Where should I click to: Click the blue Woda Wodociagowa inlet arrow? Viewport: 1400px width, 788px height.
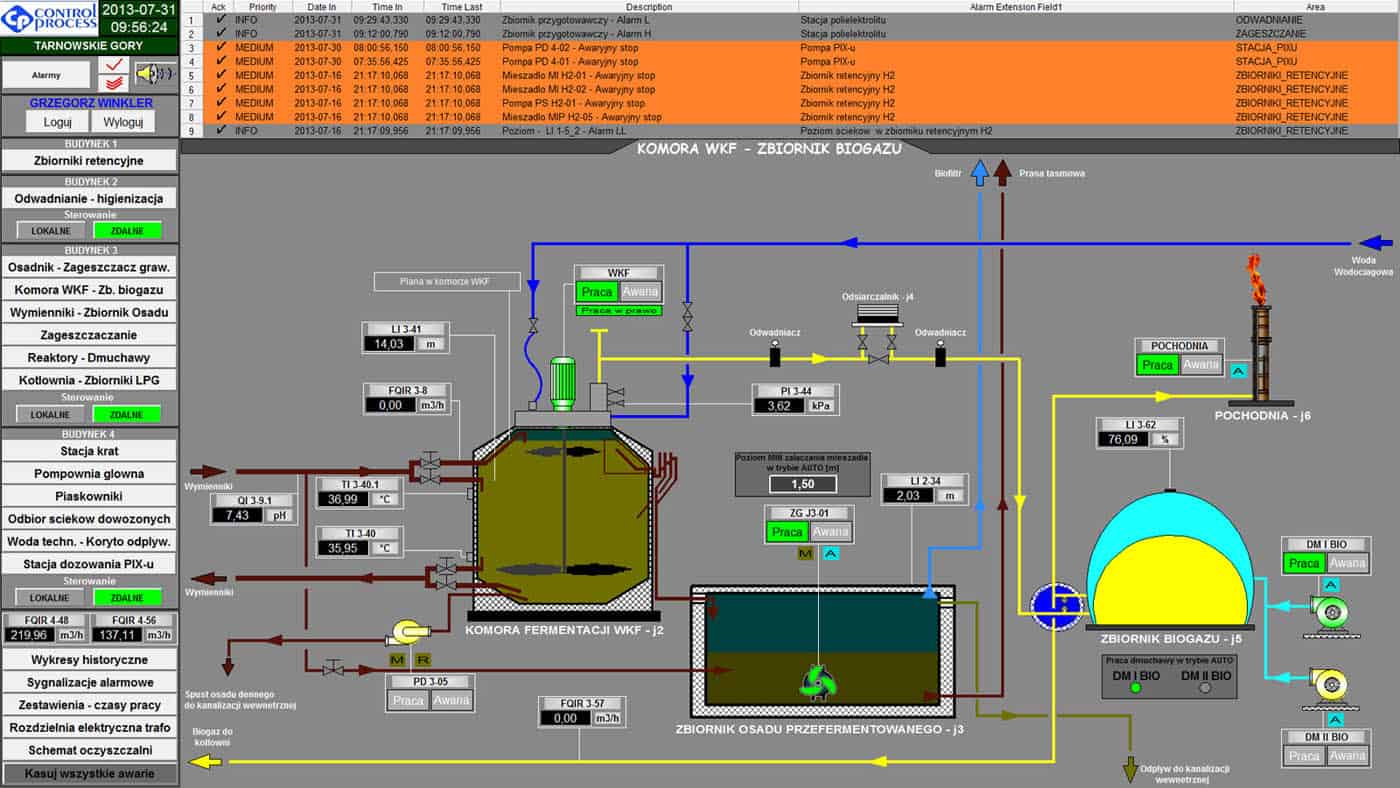pyautogui.click(x=1375, y=242)
